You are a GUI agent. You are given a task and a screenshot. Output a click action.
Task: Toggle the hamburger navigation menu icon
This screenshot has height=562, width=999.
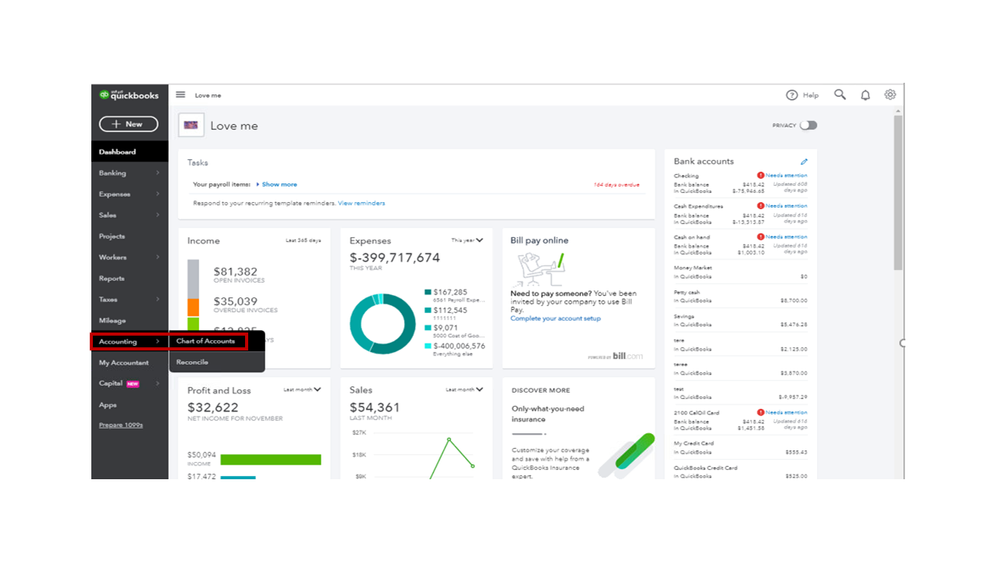[180, 94]
